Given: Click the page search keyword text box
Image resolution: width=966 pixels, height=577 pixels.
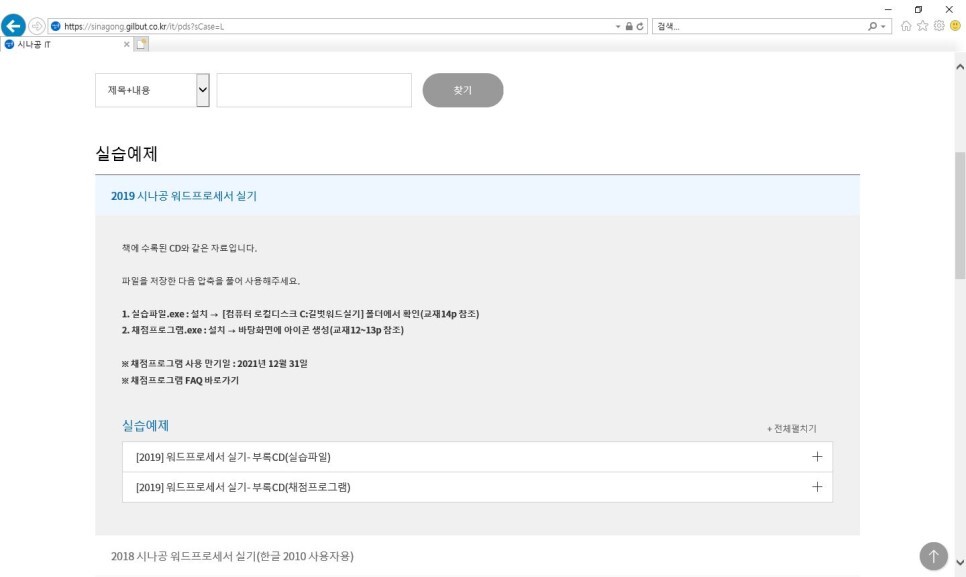Looking at the screenshot, I should tap(314, 90).
